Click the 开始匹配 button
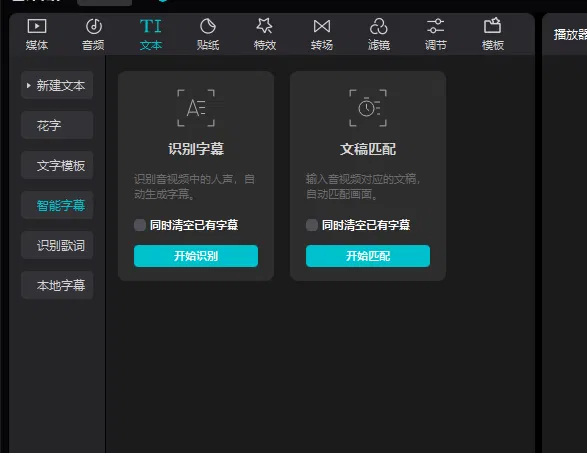 [368, 256]
